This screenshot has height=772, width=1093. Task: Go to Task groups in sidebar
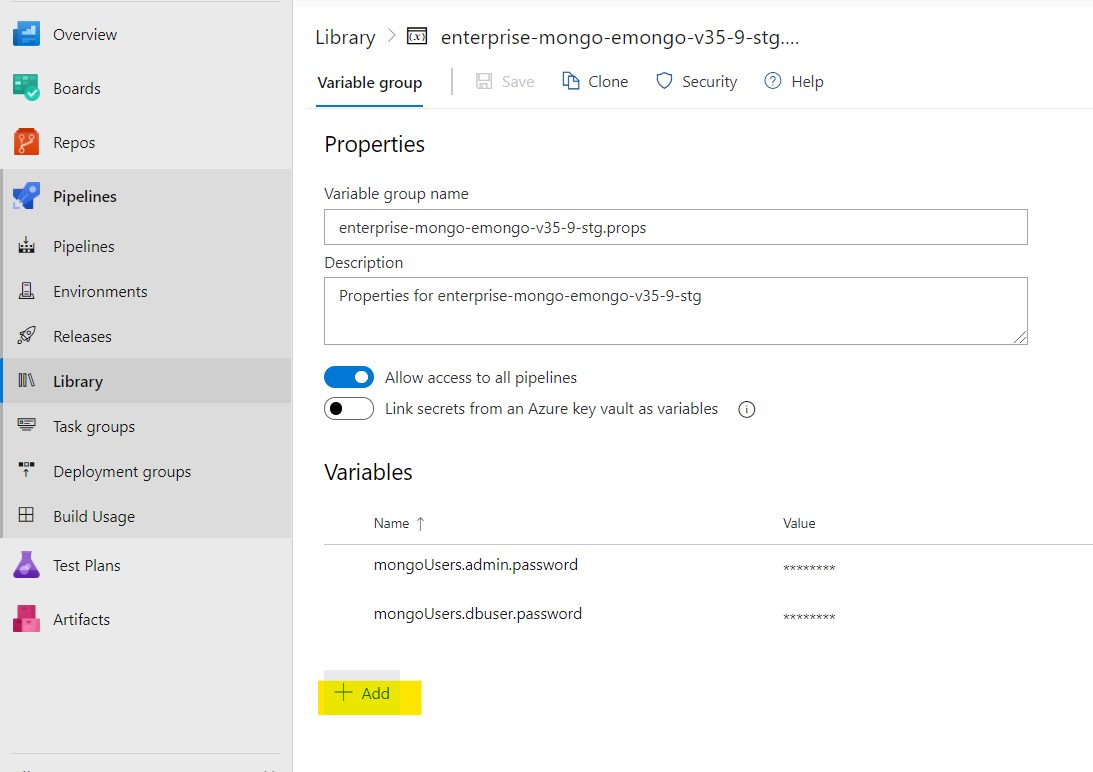[94, 426]
